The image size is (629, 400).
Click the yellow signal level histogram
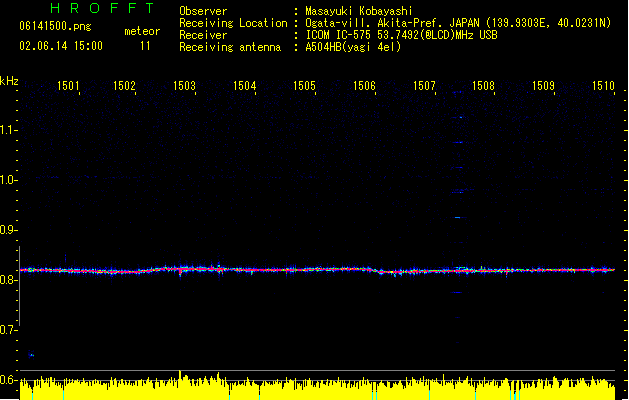click(317, 386)
